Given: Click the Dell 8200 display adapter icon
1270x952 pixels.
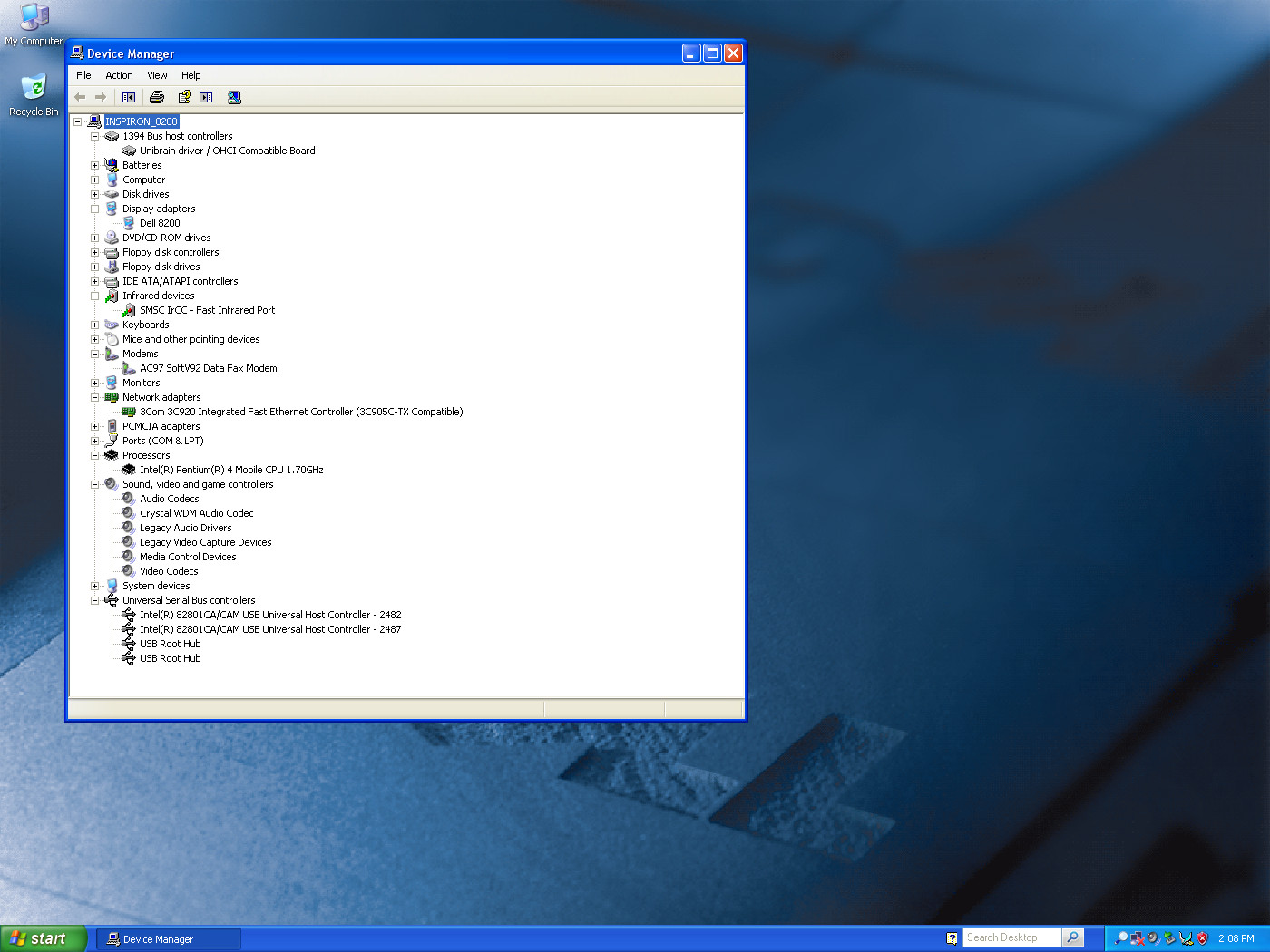Looking at the screenshot, I should [x=129, y=223].
